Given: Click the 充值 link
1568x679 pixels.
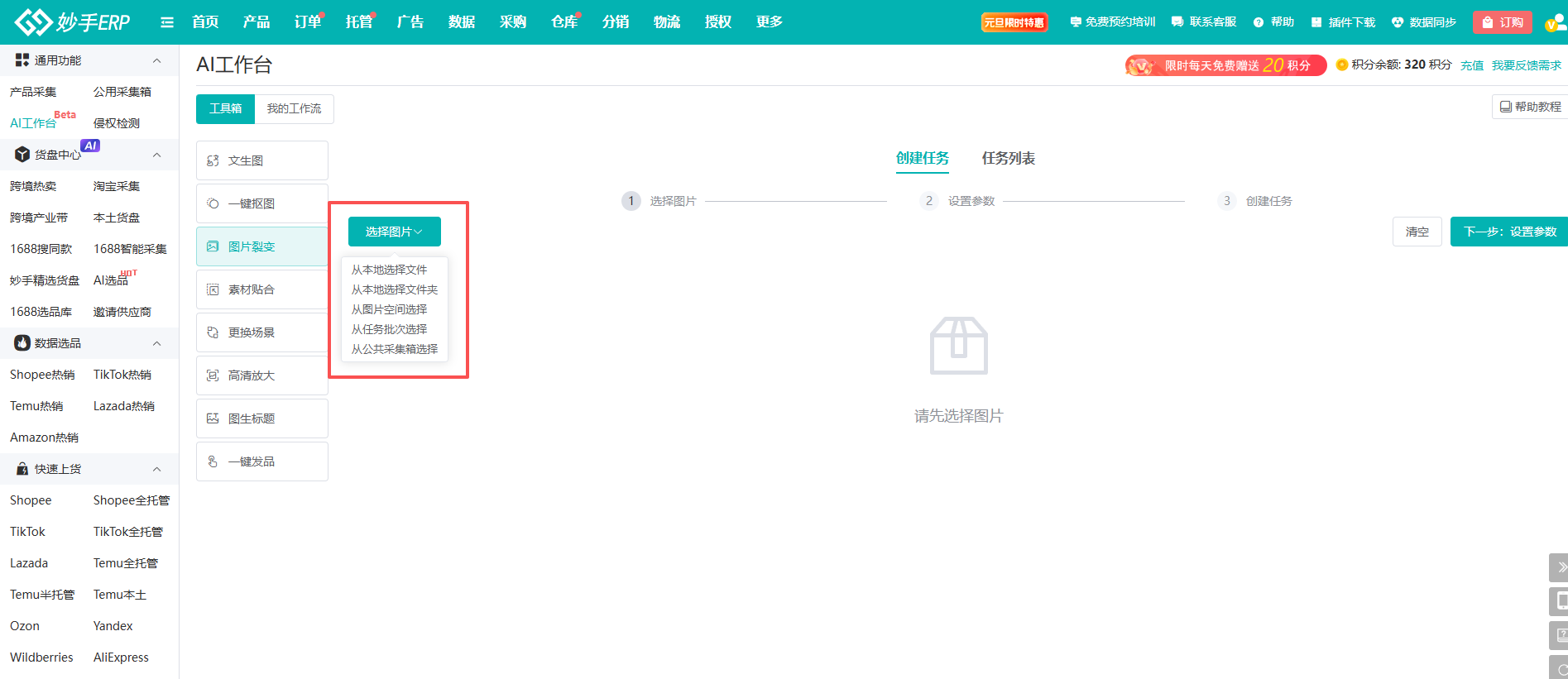Looking at the screenshot, I should [1471, 65].
